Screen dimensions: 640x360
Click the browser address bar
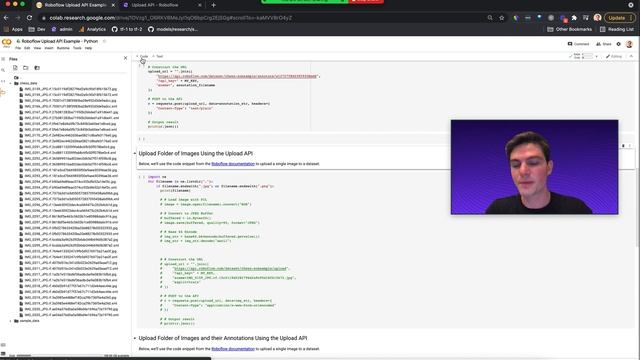pyautogui.click(x=261, y=18)
